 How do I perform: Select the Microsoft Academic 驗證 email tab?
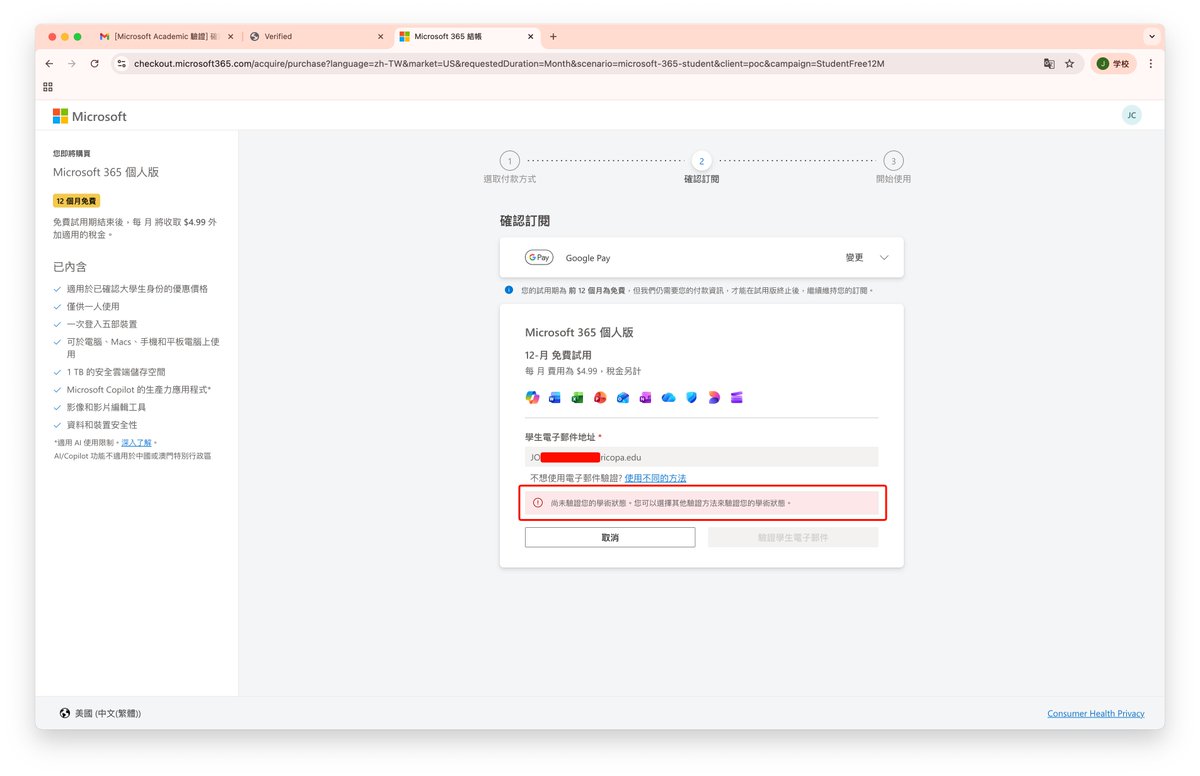(165, 36)
